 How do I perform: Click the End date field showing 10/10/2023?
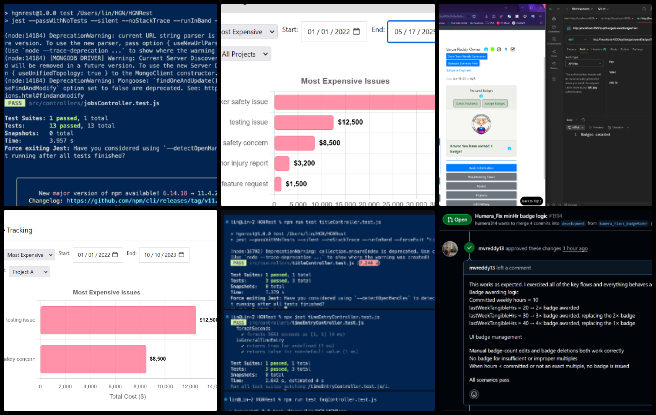tap(164, 254)
